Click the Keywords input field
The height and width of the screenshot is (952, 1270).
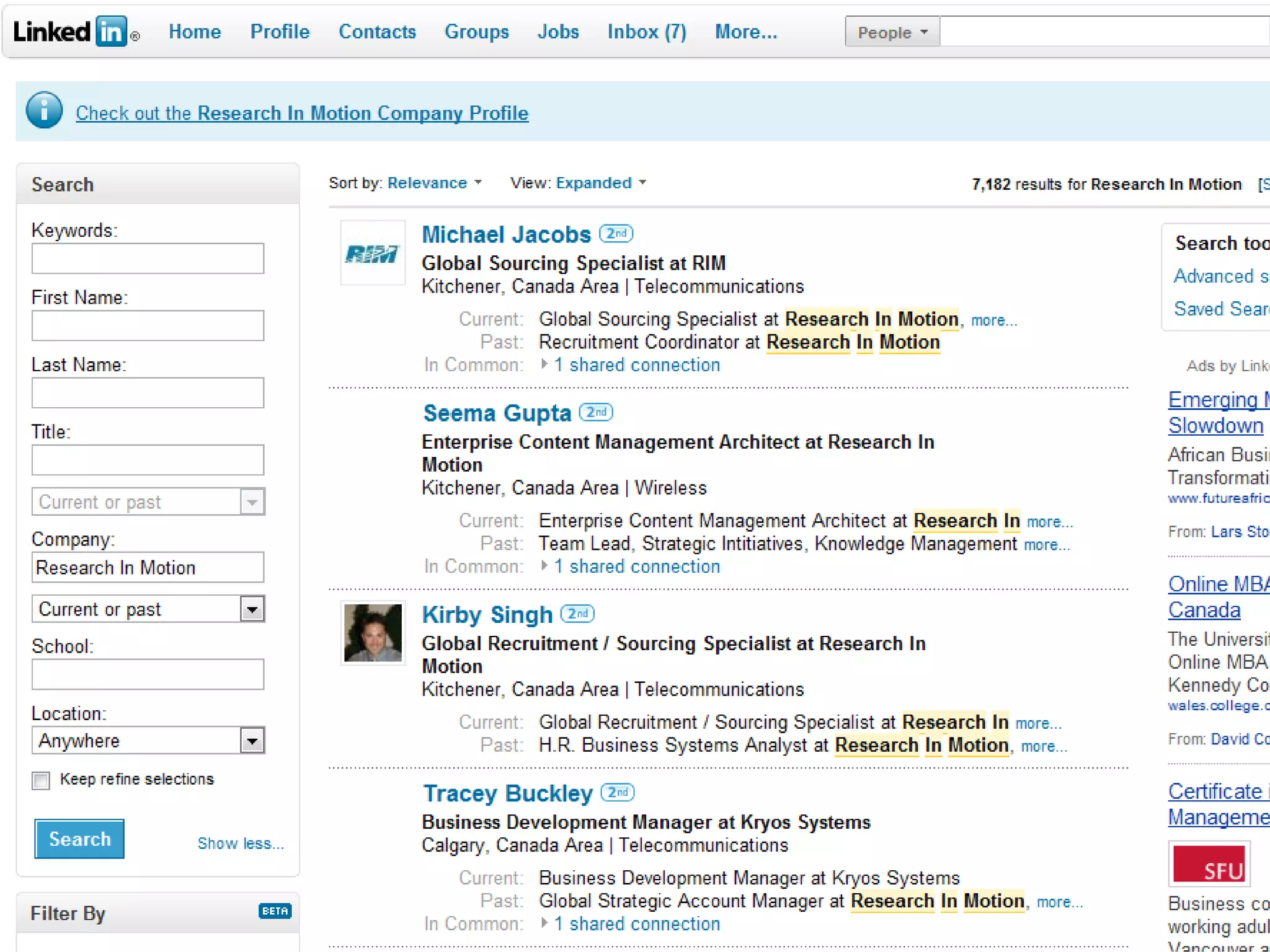(x=148, y=258)
